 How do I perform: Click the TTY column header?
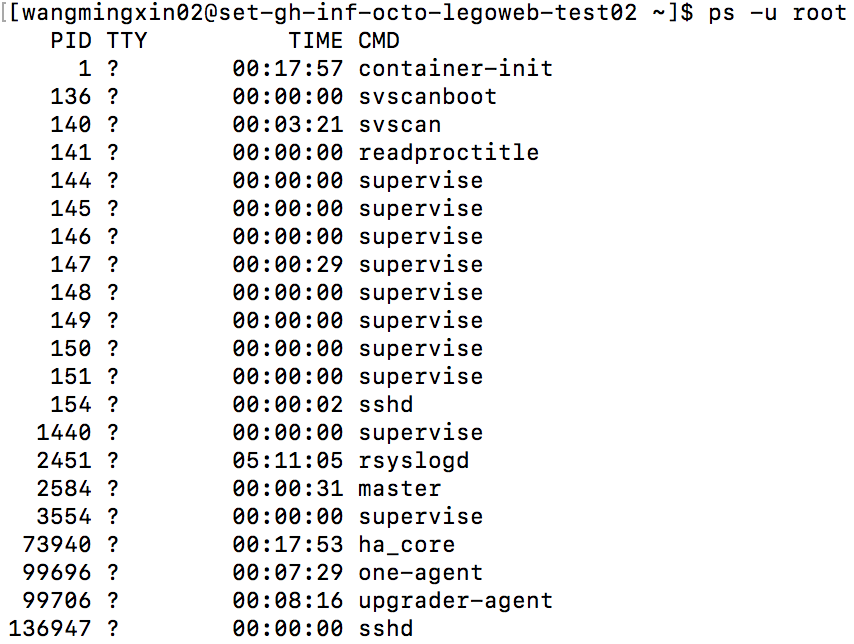pos(126,41)
